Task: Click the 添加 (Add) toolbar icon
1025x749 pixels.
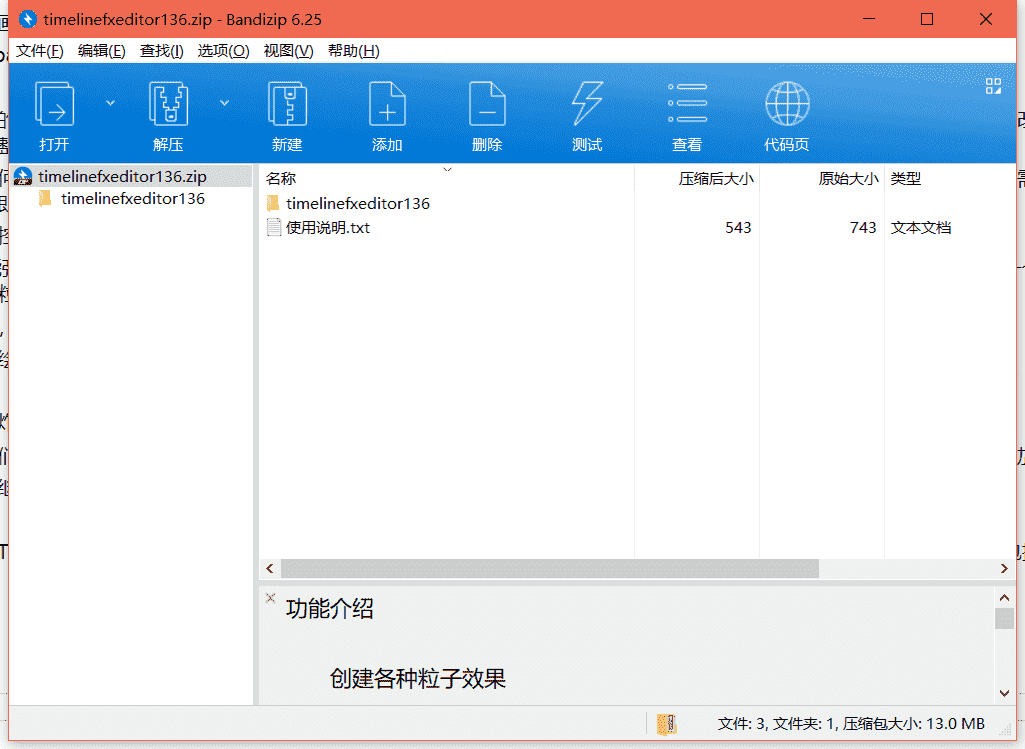Action: point(387,104)
